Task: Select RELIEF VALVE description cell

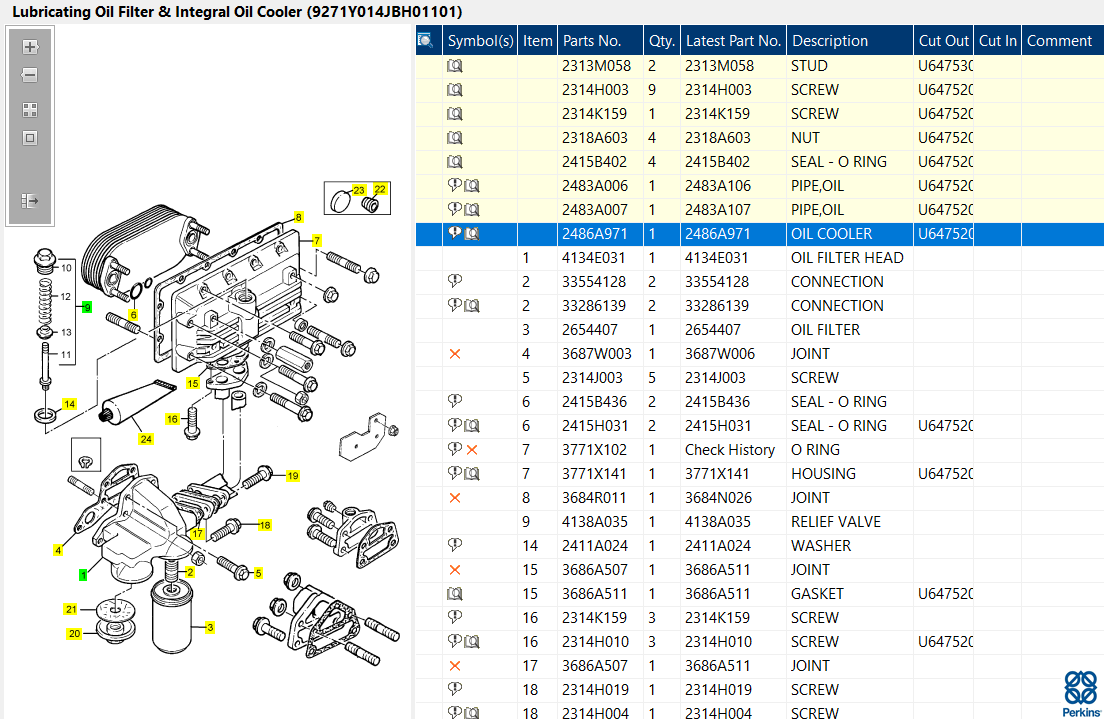Action: click(x=850, y=522)
